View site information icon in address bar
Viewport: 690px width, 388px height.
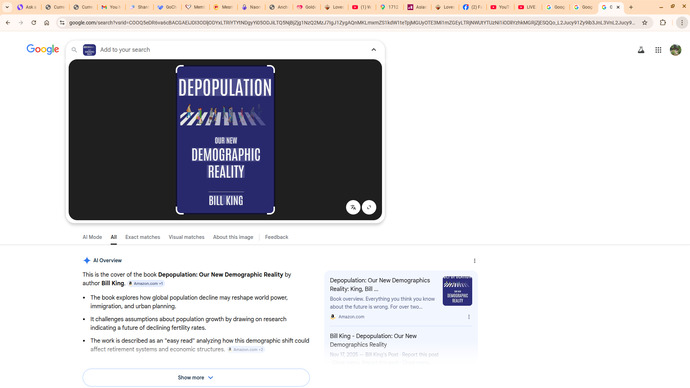(62, 22)
